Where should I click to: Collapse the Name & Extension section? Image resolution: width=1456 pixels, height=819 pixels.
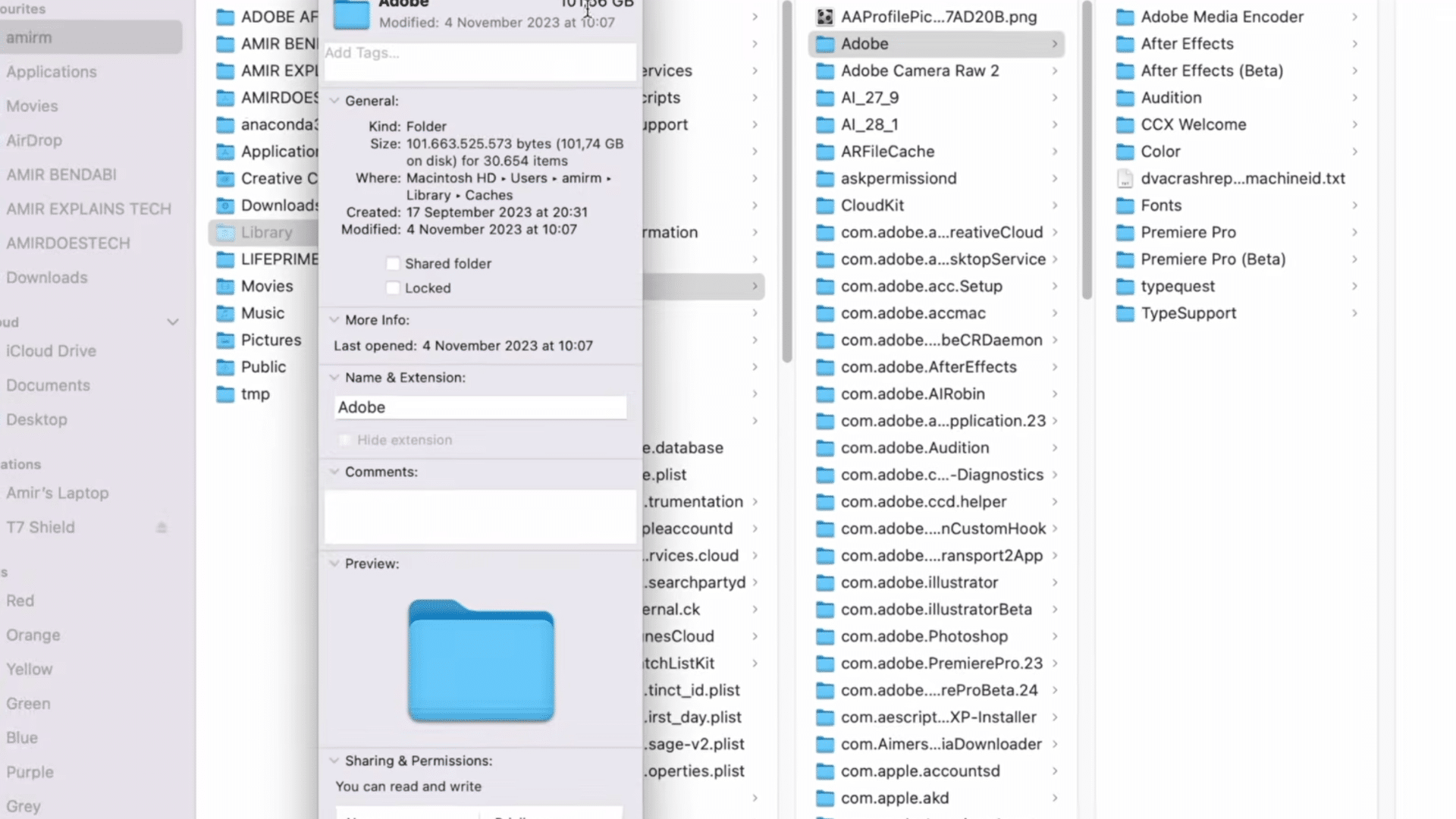click(334, 378)
